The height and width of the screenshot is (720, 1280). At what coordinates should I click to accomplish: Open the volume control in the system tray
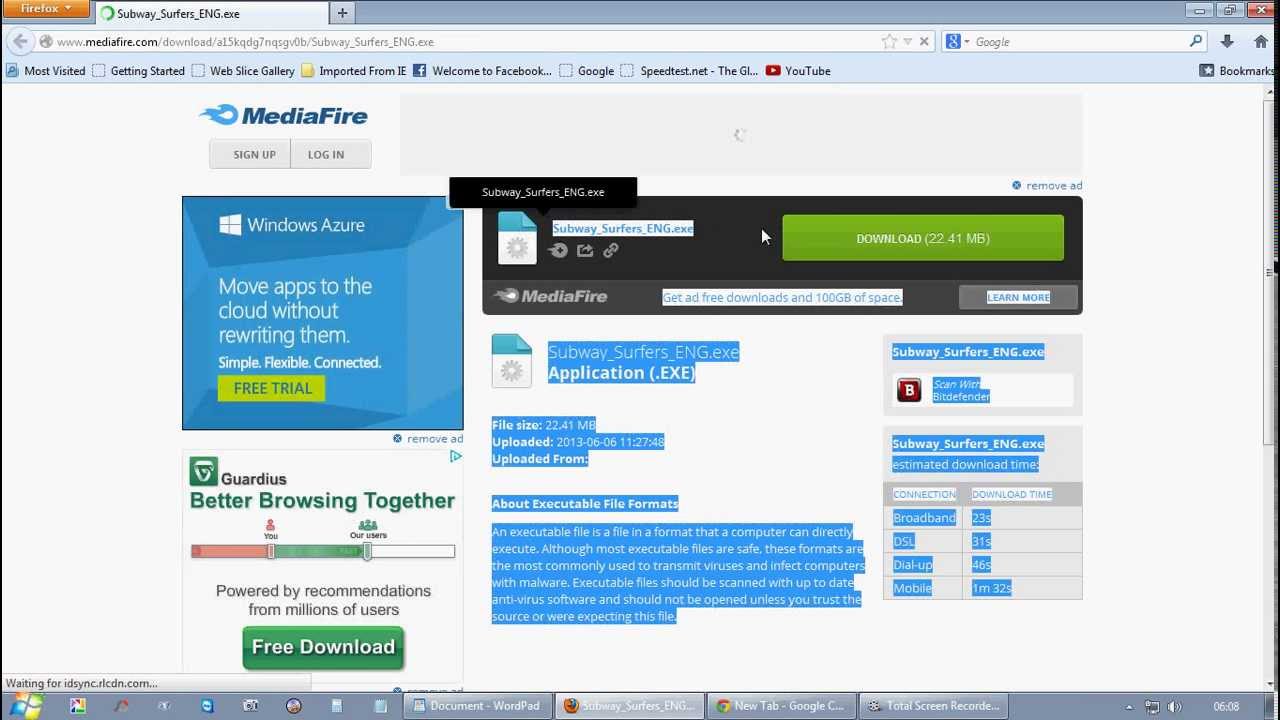click(1174, 707)
